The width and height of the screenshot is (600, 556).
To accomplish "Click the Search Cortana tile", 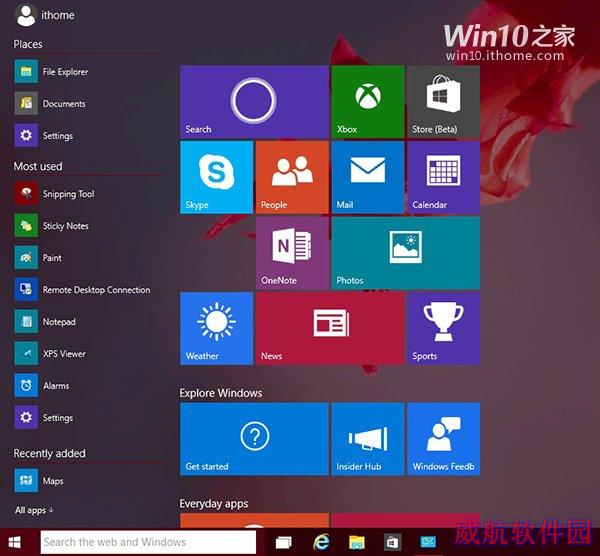I will [254, 101].
